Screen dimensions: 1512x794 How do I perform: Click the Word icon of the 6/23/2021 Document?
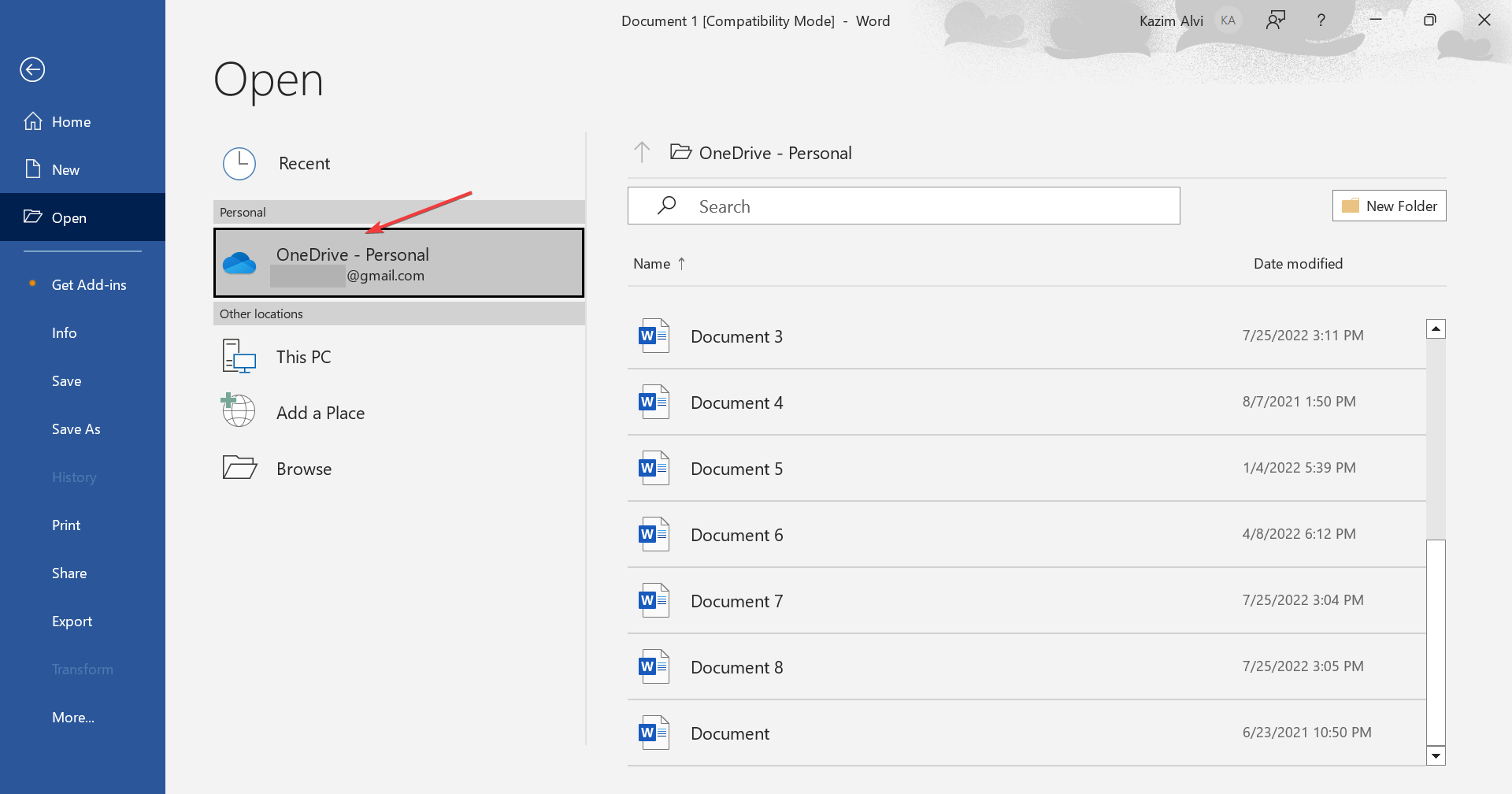pyautogui.click(x=654, y=733)
